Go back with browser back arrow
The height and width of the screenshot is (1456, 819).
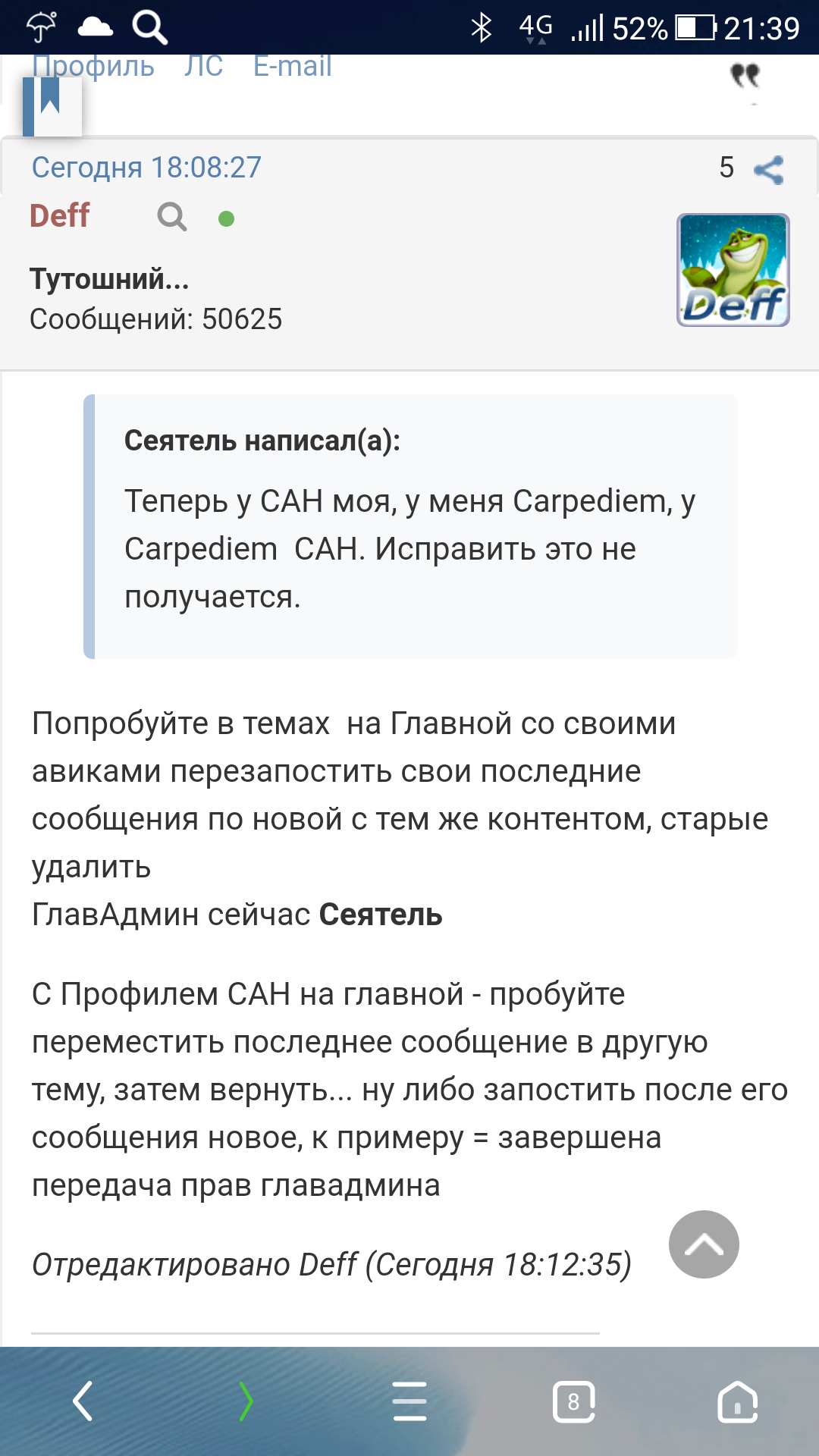(x=83, y=1401)
